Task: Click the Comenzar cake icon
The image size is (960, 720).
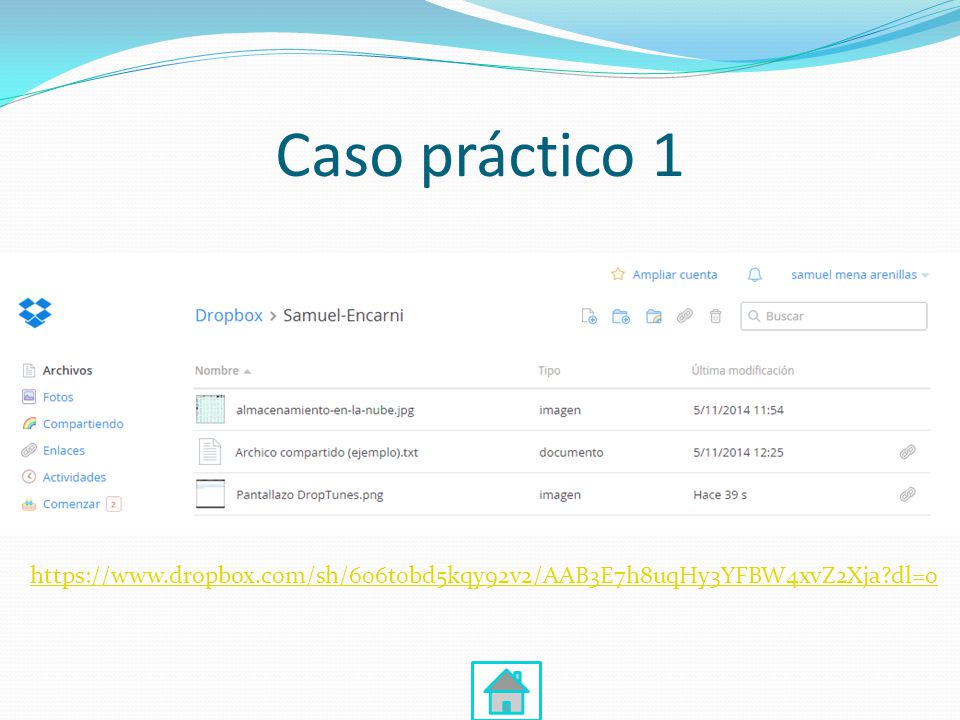Action: click(x=29, y=504)
